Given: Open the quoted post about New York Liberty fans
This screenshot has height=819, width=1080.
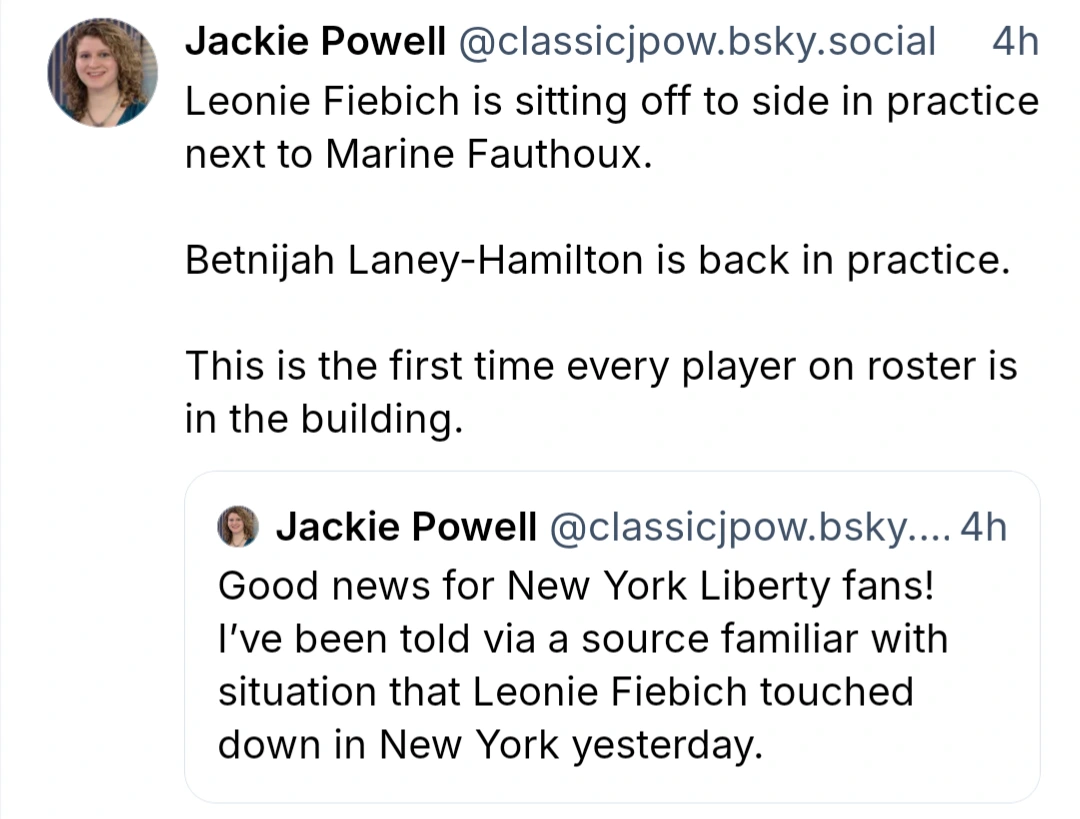Looking at the screenshot, I should pyautogui.click(x=612, y=637).
